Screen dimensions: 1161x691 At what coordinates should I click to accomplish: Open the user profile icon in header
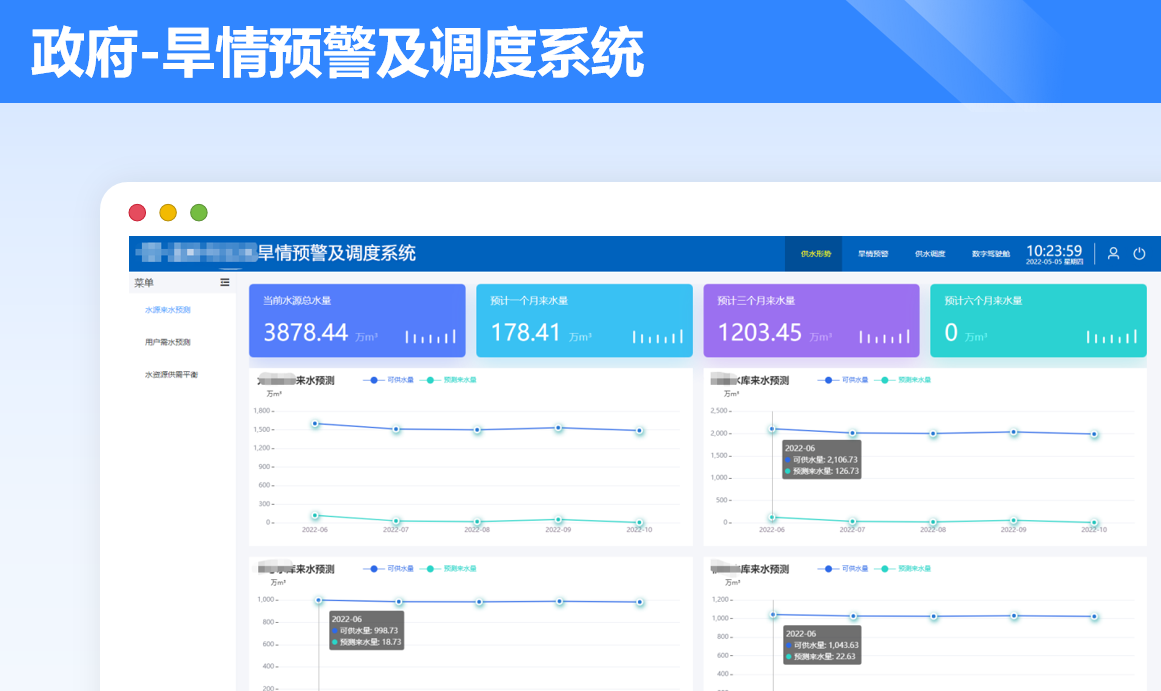coord(1113,253)
